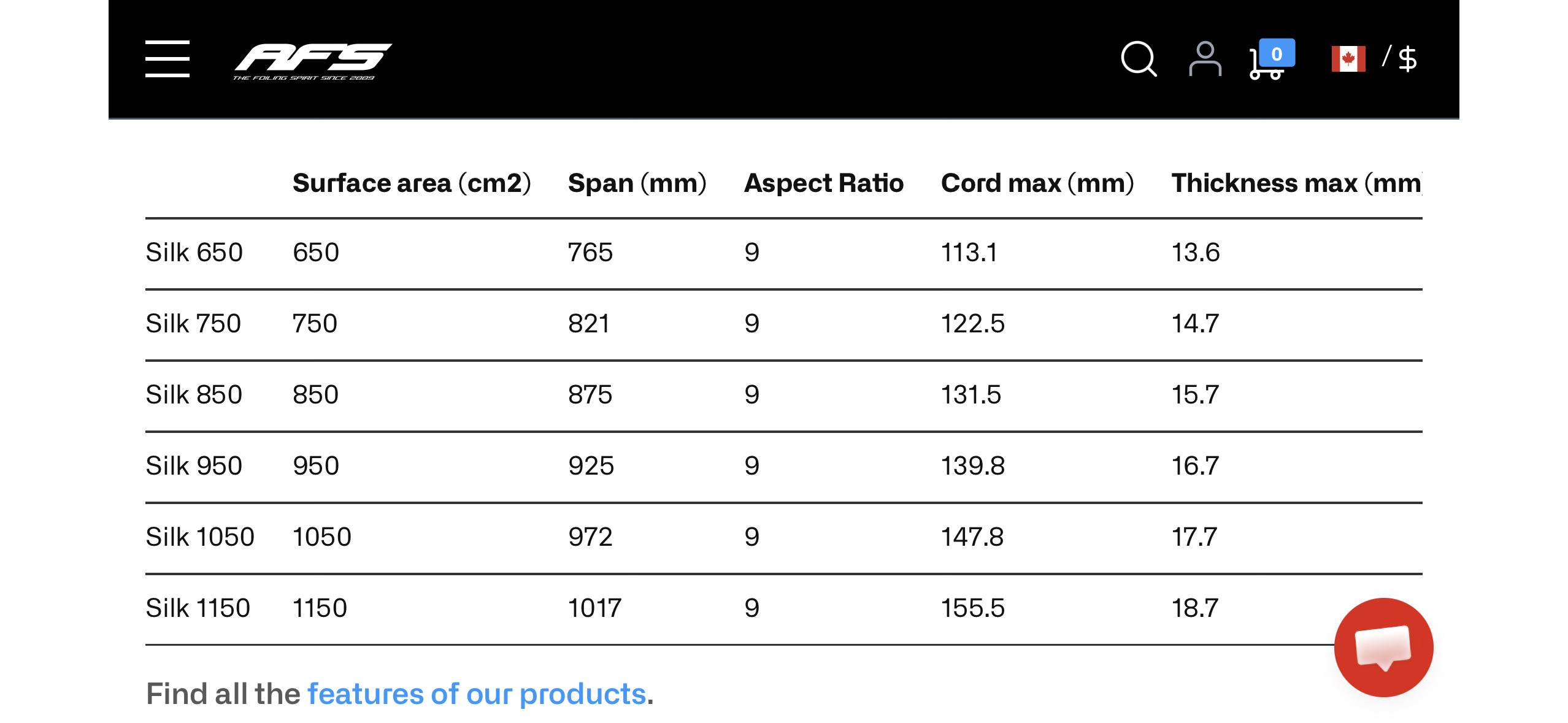Click the Silk 950 cord max value 139.8
The image size is (1568, 723).
click(973, 465)
